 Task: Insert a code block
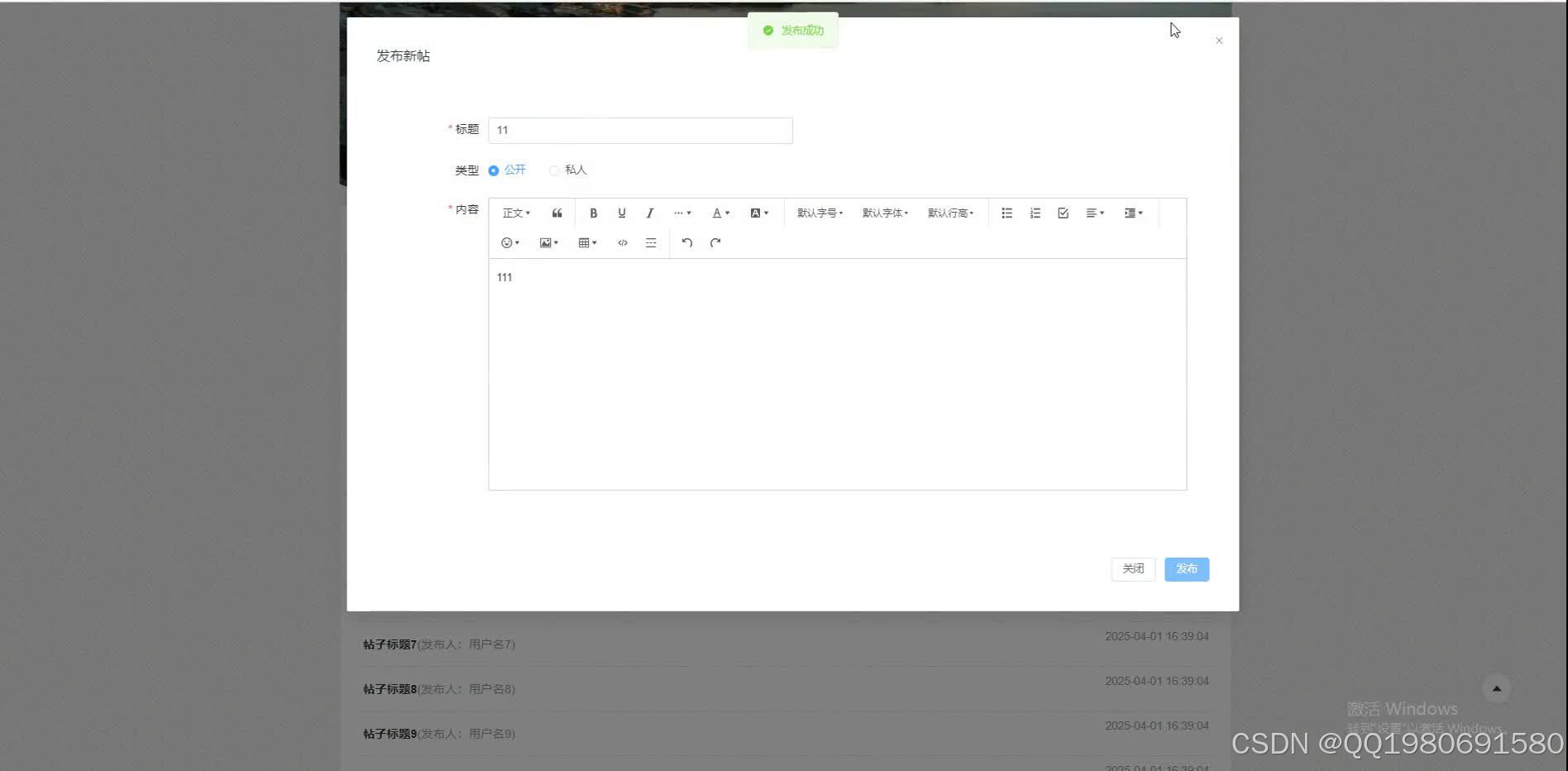click(x=623, y=243)
